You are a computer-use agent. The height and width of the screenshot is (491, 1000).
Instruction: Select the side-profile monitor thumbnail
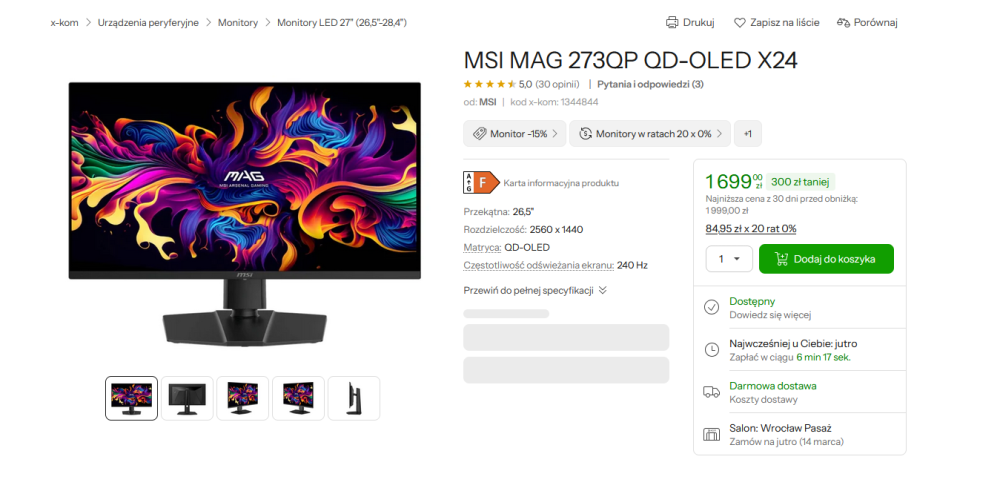[x=354, y=398]
